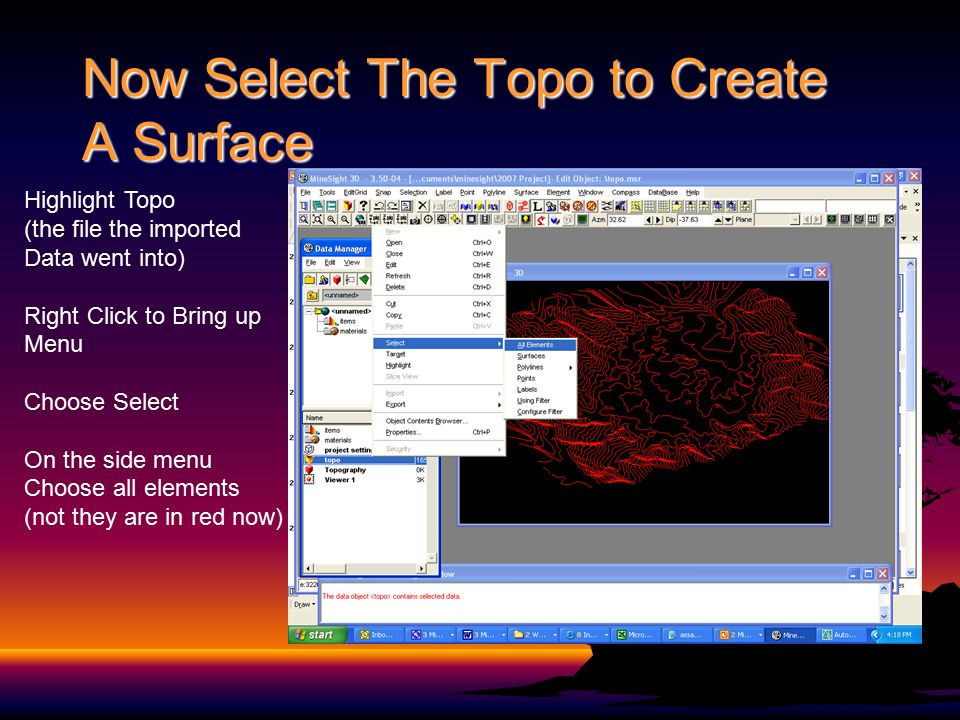Click the redo arrow toolbar icon
The height and width of the screenshot is (720, 960).
pos(392,206)
